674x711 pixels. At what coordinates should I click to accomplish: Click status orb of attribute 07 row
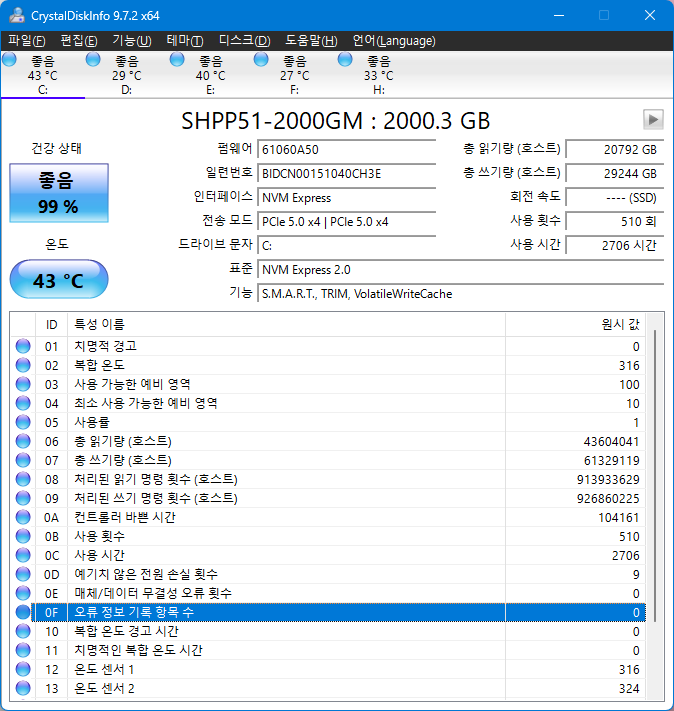click(23, 460)
